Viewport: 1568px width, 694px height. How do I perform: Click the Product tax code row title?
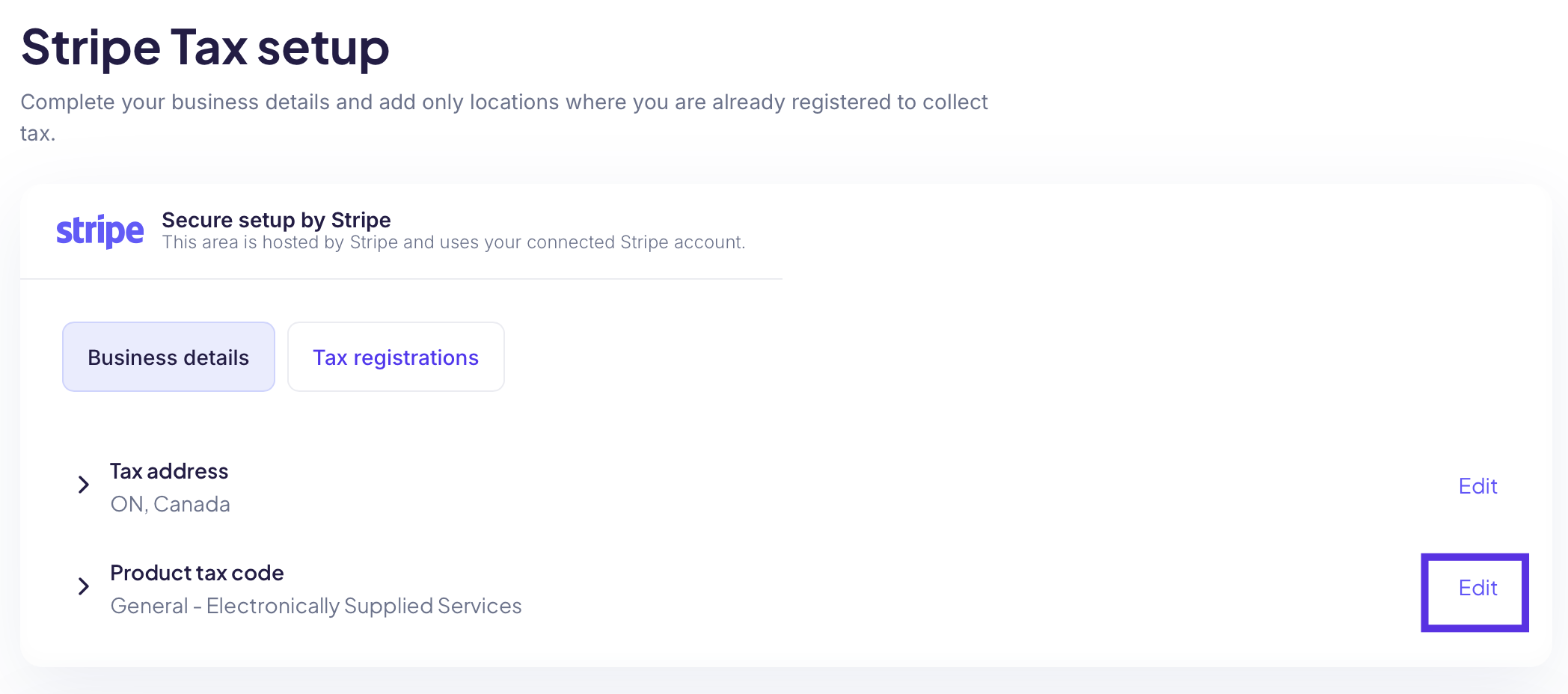pyautogui.click(x=197, y=573)
